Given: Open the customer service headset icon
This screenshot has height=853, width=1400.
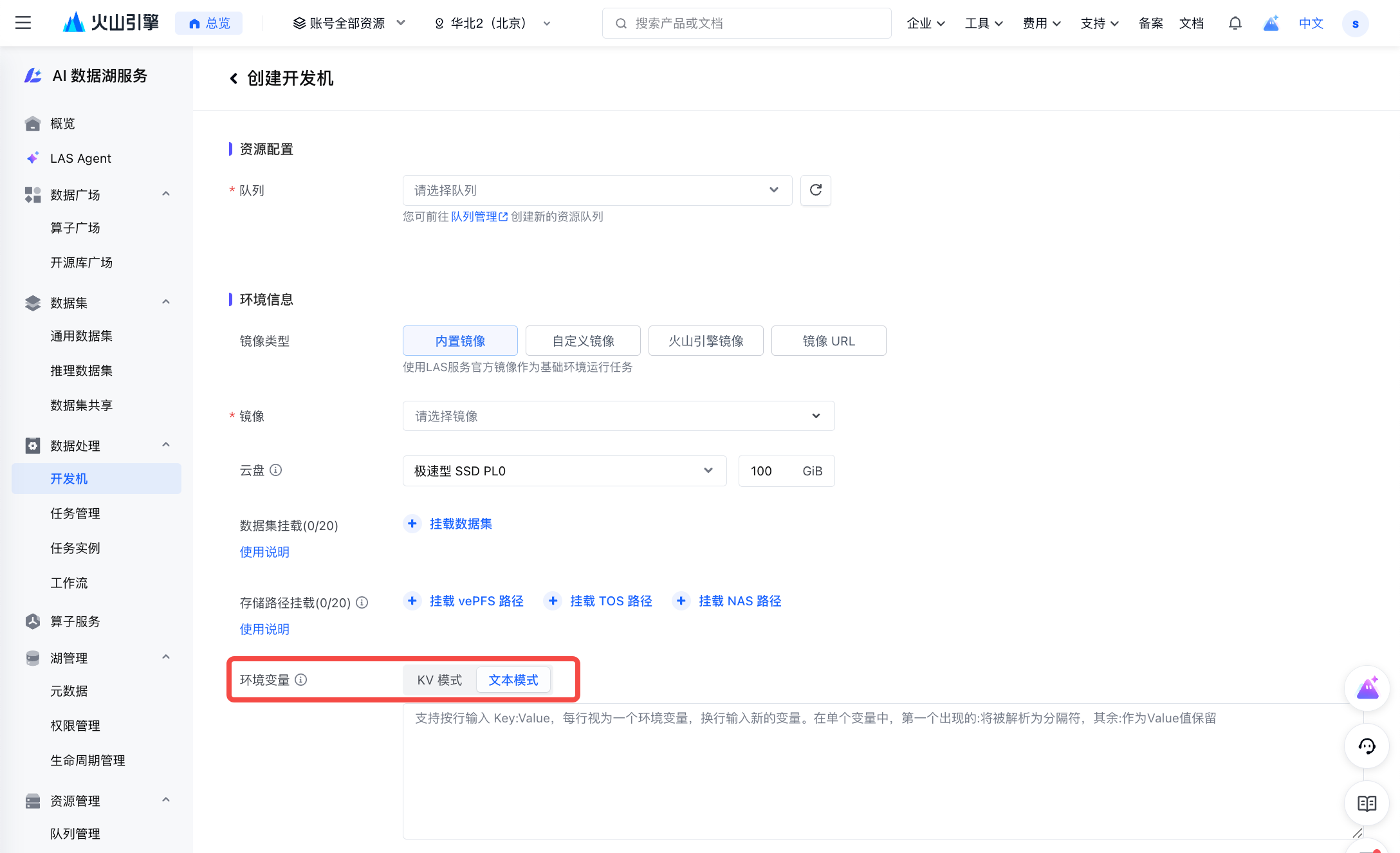Looking at the screenshot, I should [x=1367, y=746].
